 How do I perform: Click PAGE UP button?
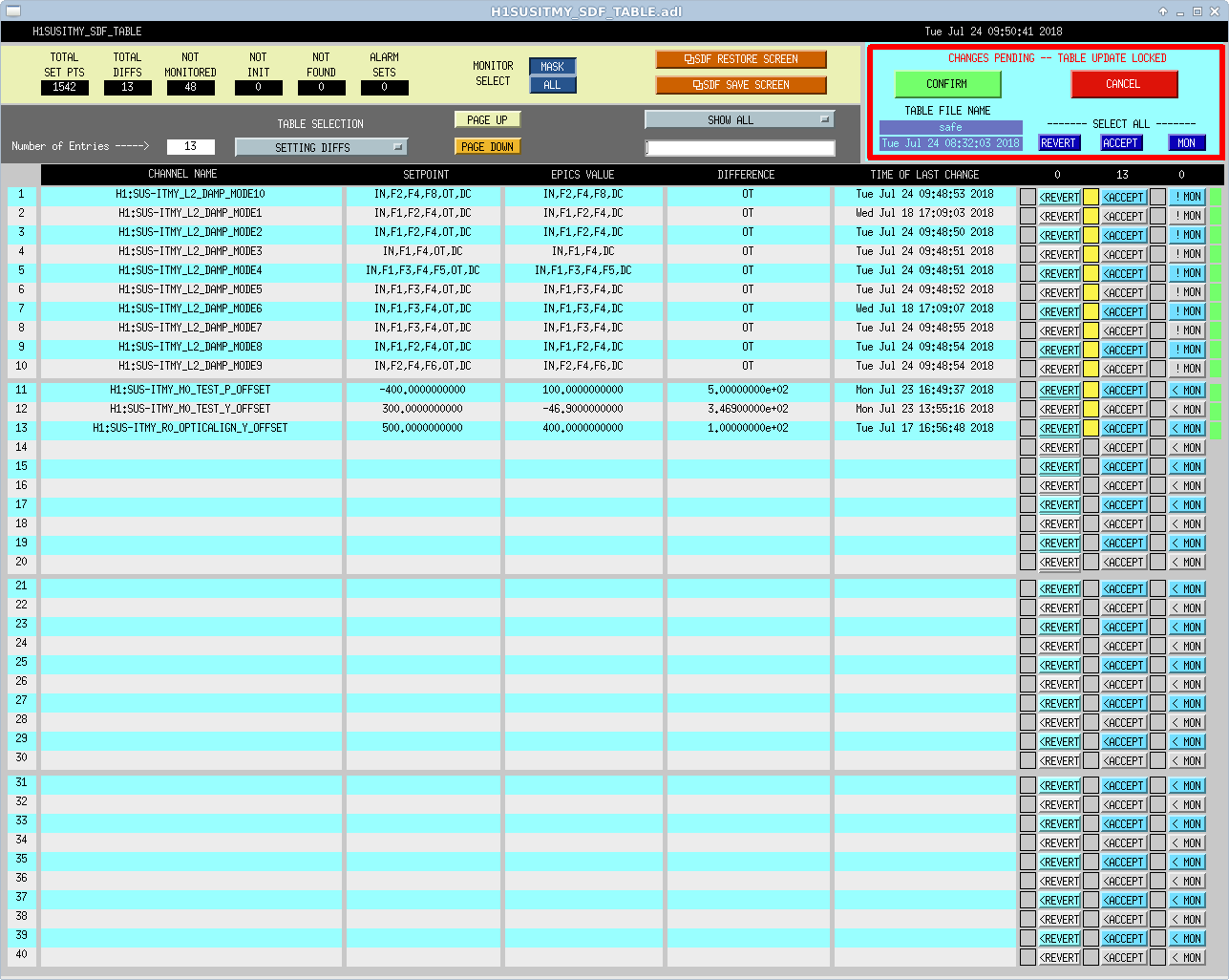pos(487,119)
